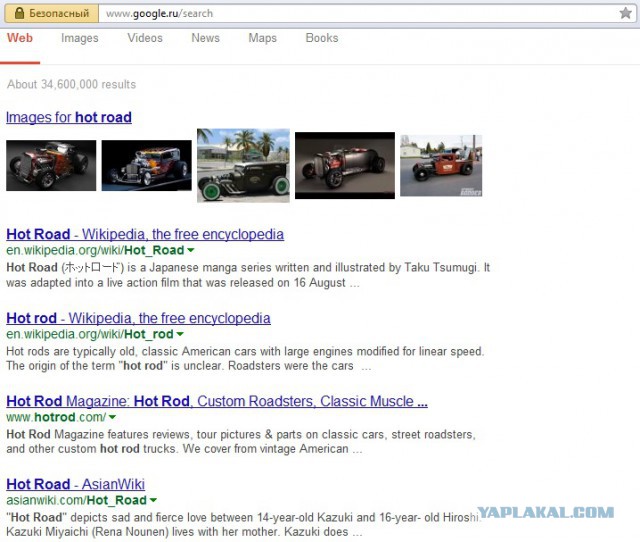Expand dropdown arrow next to en.wikipedia.org/wiki/Hot_rod
The height and width of the screenshot is (542, 640).
[180, 334]
